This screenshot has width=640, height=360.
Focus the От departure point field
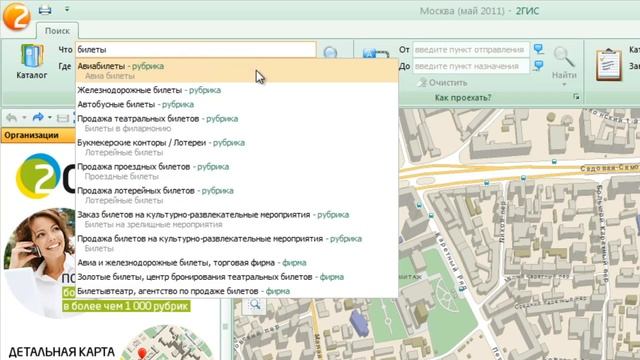471,50
